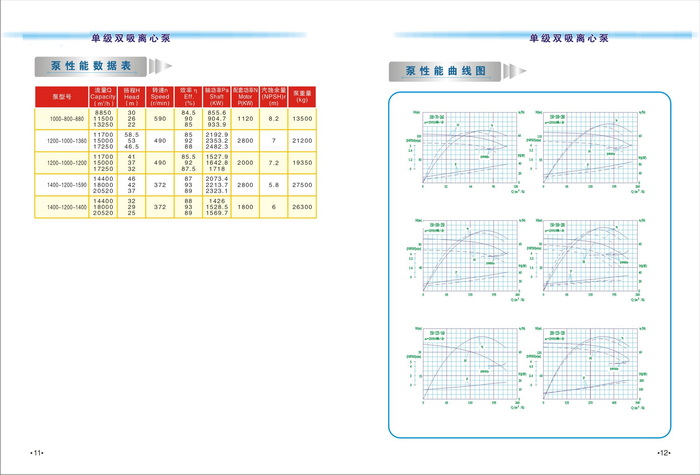700x475 pixels.
Task: Click the arrow icon beside 泵性能数据表 banner
Action: (x=160, y=66)
